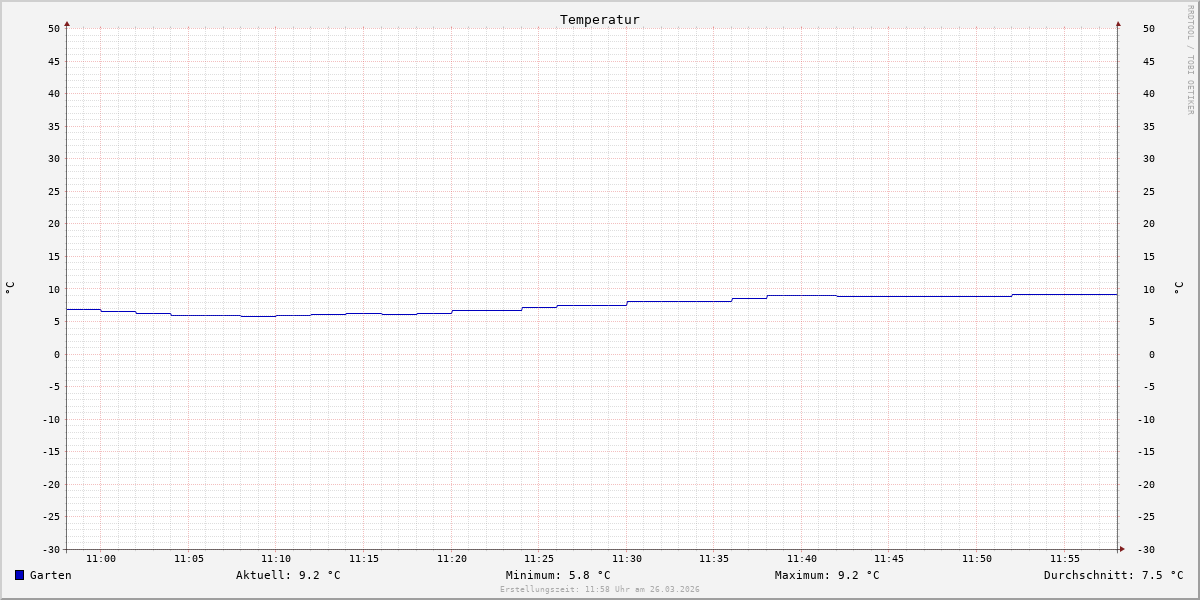Select the Maximum: 9.2 °C reading
The image size is (1200, 600).
pyautogui.click(x=827, y=575)
